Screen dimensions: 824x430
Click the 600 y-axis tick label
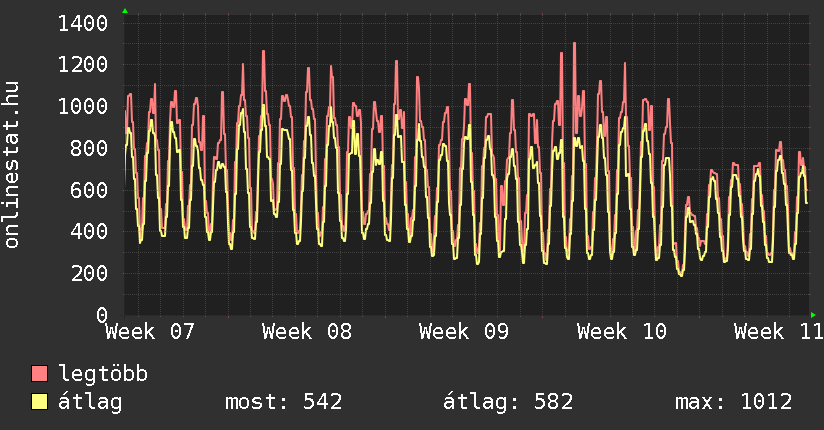[83, 190]
